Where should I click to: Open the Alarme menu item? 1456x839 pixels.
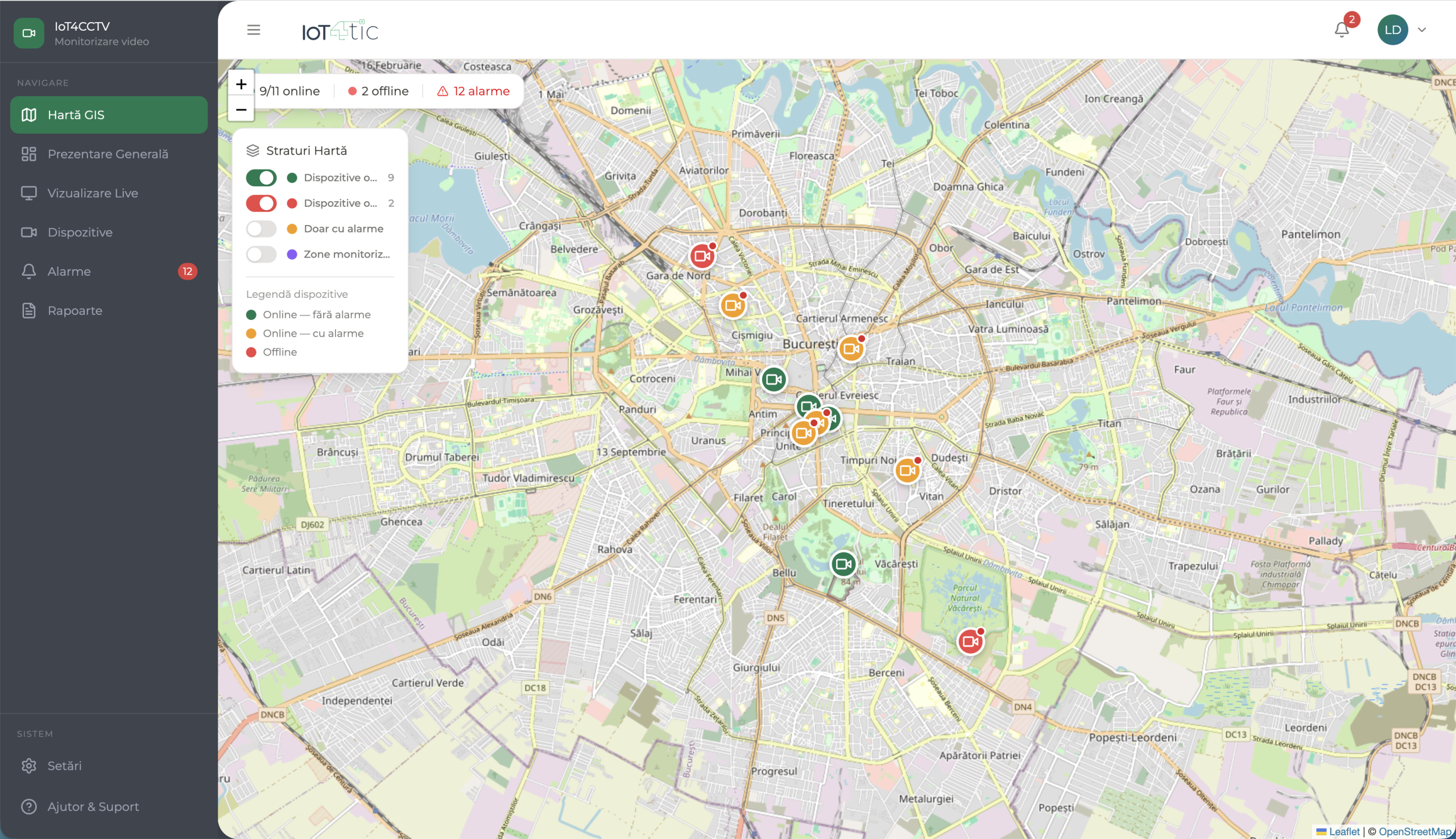(x=69, y=271)
